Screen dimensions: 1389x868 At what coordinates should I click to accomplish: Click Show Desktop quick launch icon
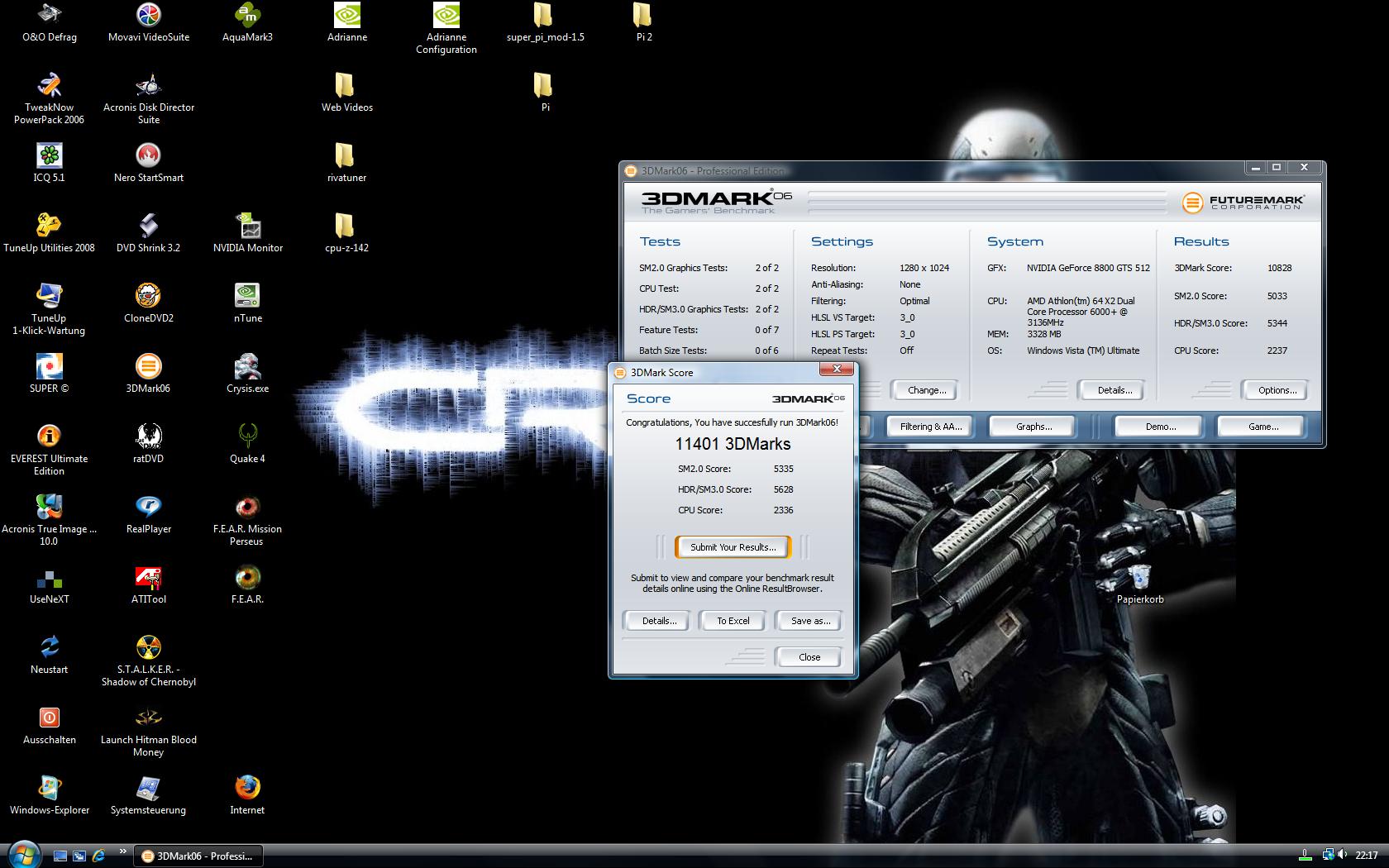click(60, 856)
